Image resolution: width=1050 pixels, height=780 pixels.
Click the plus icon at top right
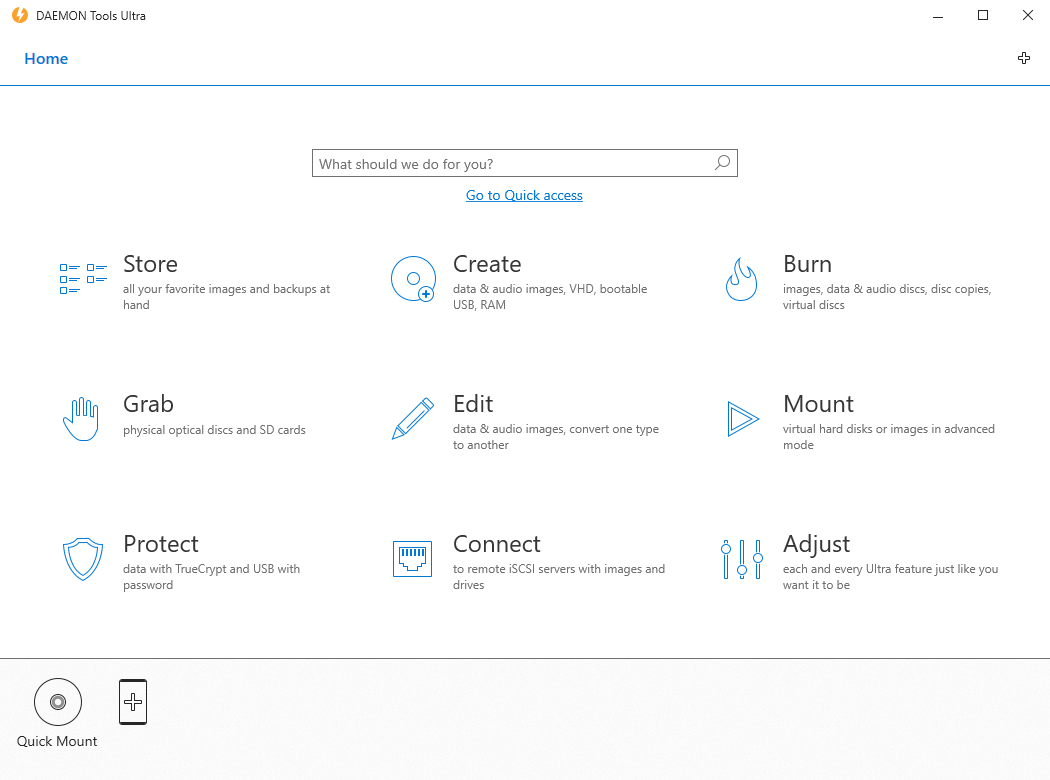1024,58
